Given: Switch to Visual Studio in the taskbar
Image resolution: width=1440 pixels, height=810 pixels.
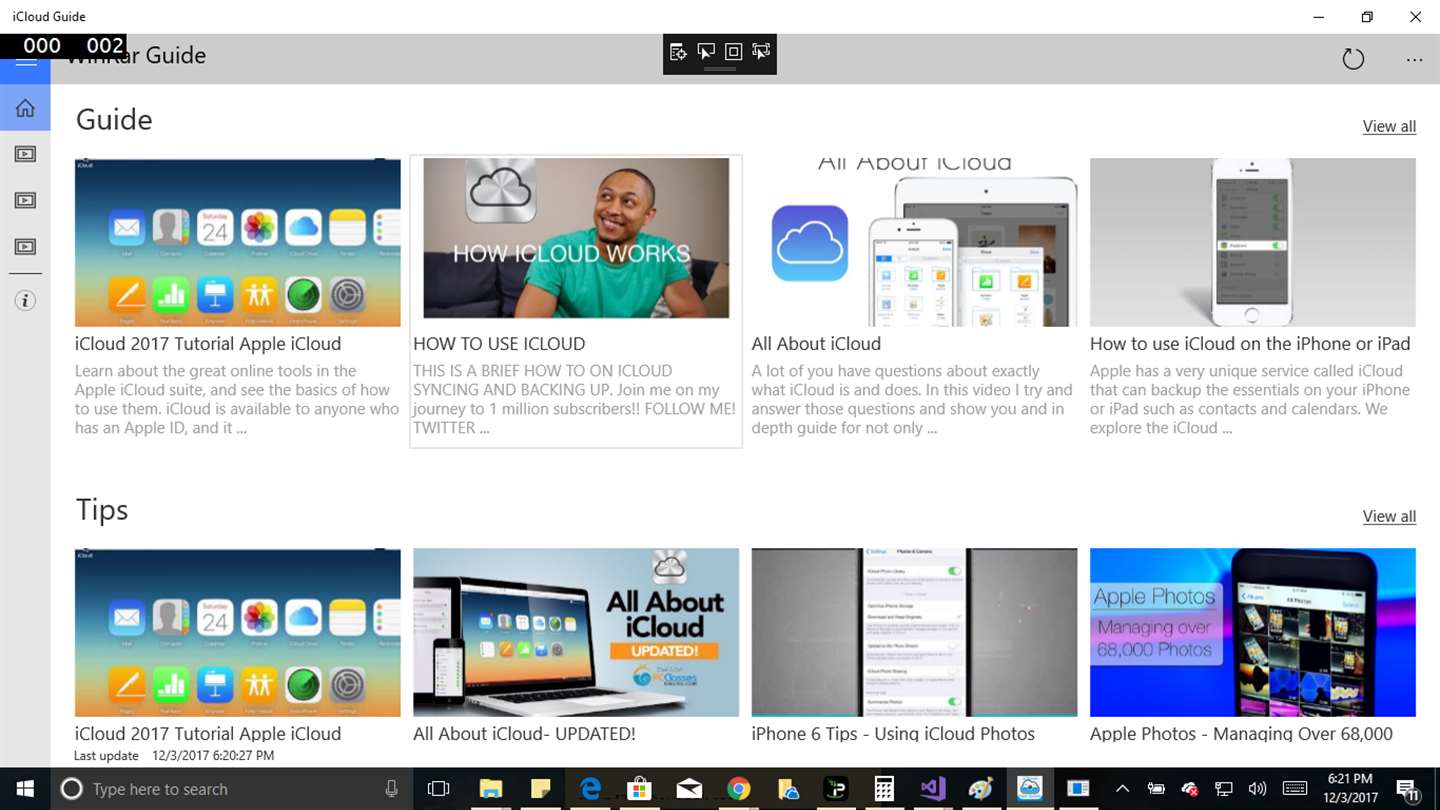Looking at the screenshot, I should pos(933,789).
